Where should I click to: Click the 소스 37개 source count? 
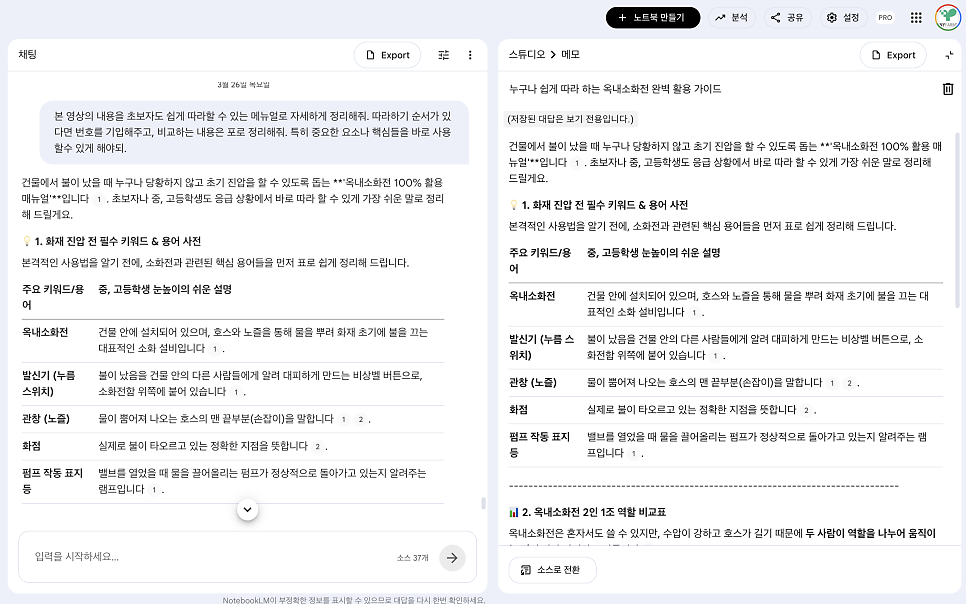click(x=413, y=558)
